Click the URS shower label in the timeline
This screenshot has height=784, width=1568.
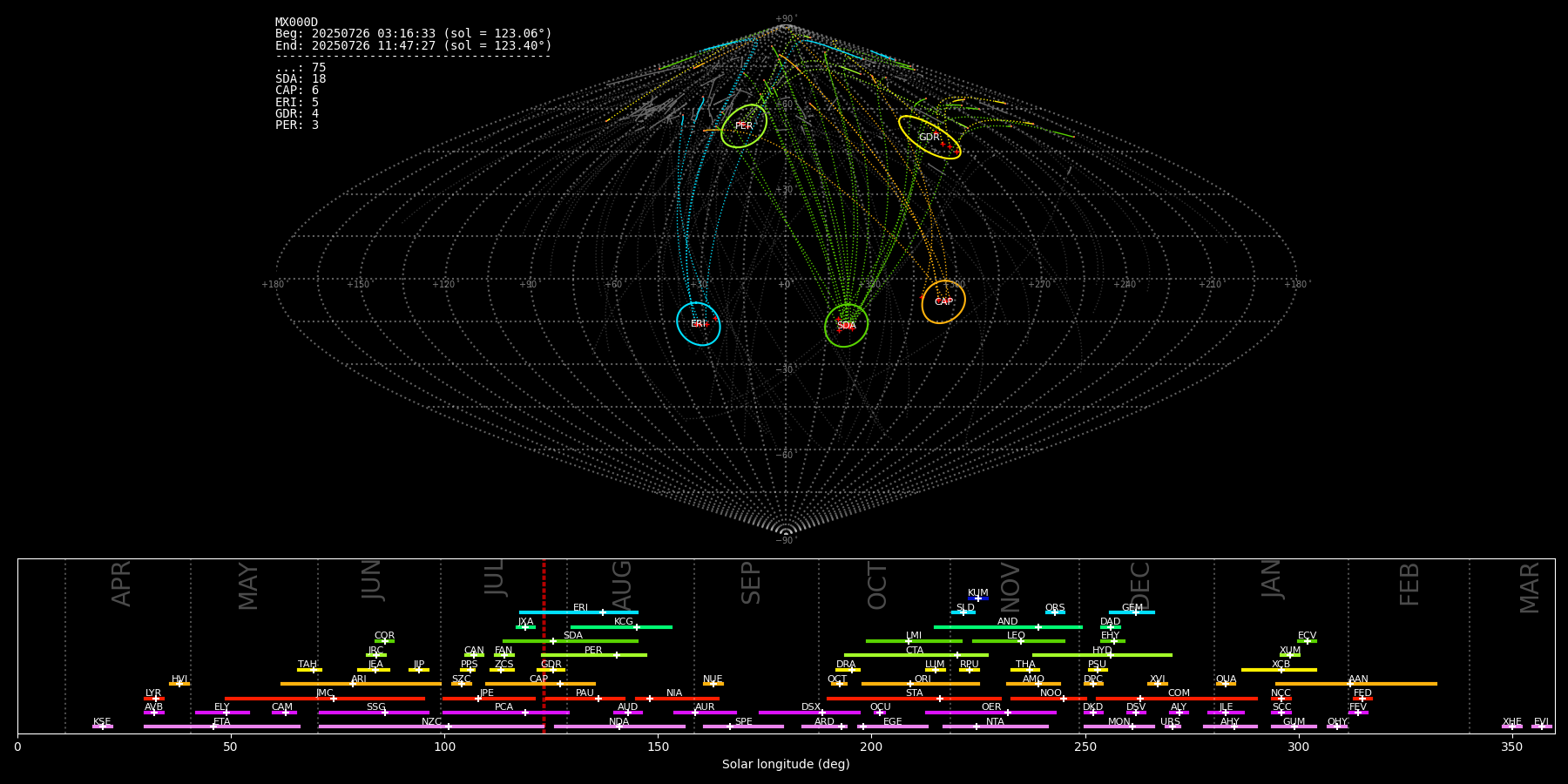(1170, 722)
